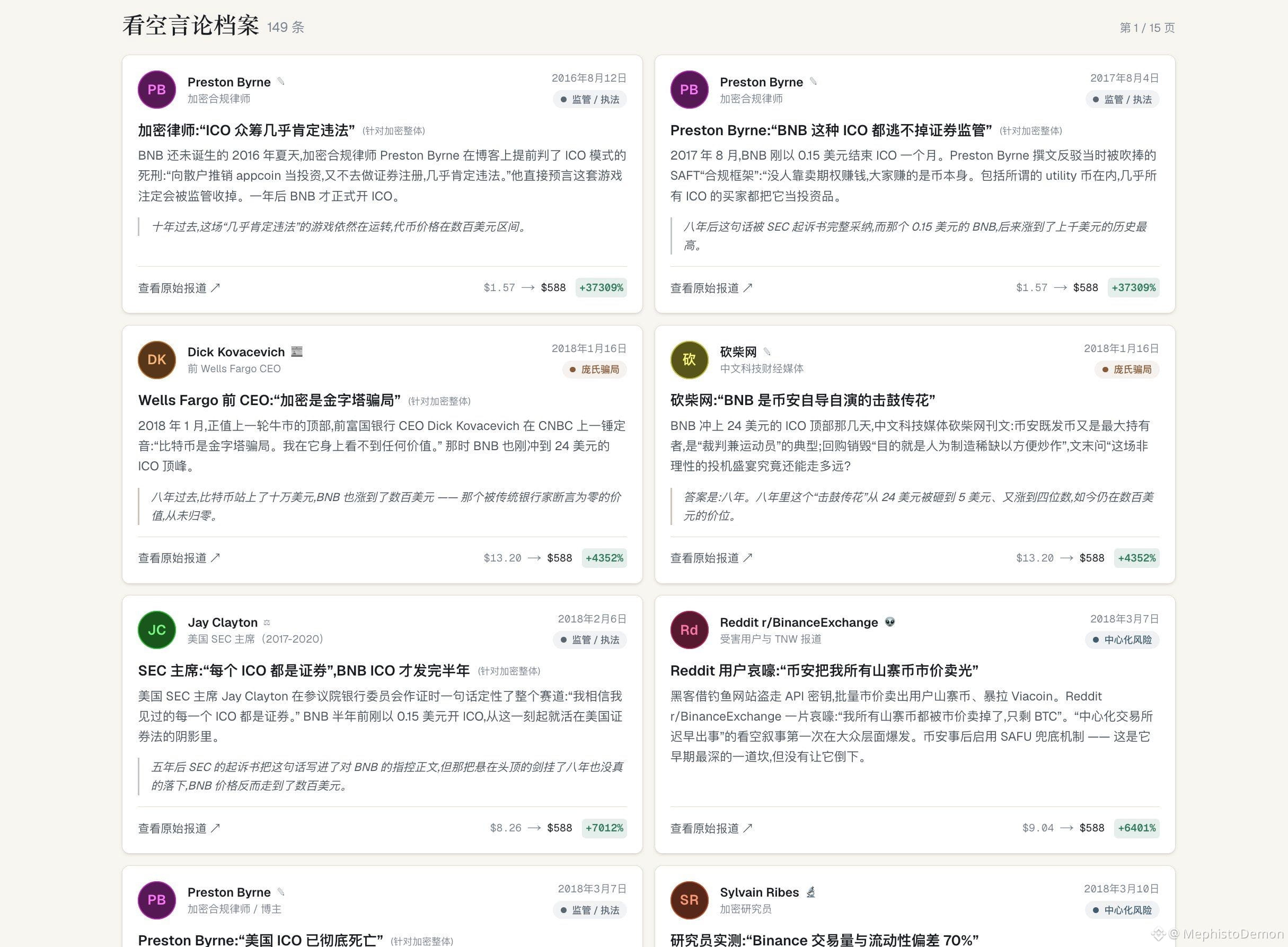The height and width of the screenshot is (947, 1288).
Task: Click the subtitle 受害用户与 TNW 报道
Action: point(771,638)
